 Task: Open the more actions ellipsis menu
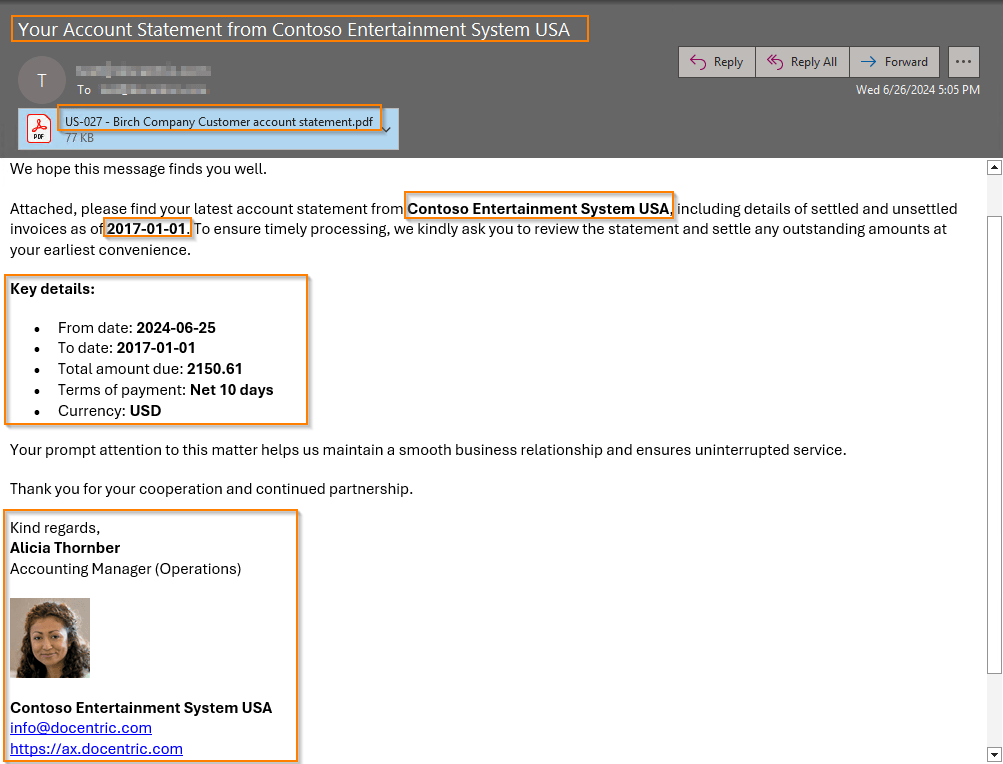(963, 62)
